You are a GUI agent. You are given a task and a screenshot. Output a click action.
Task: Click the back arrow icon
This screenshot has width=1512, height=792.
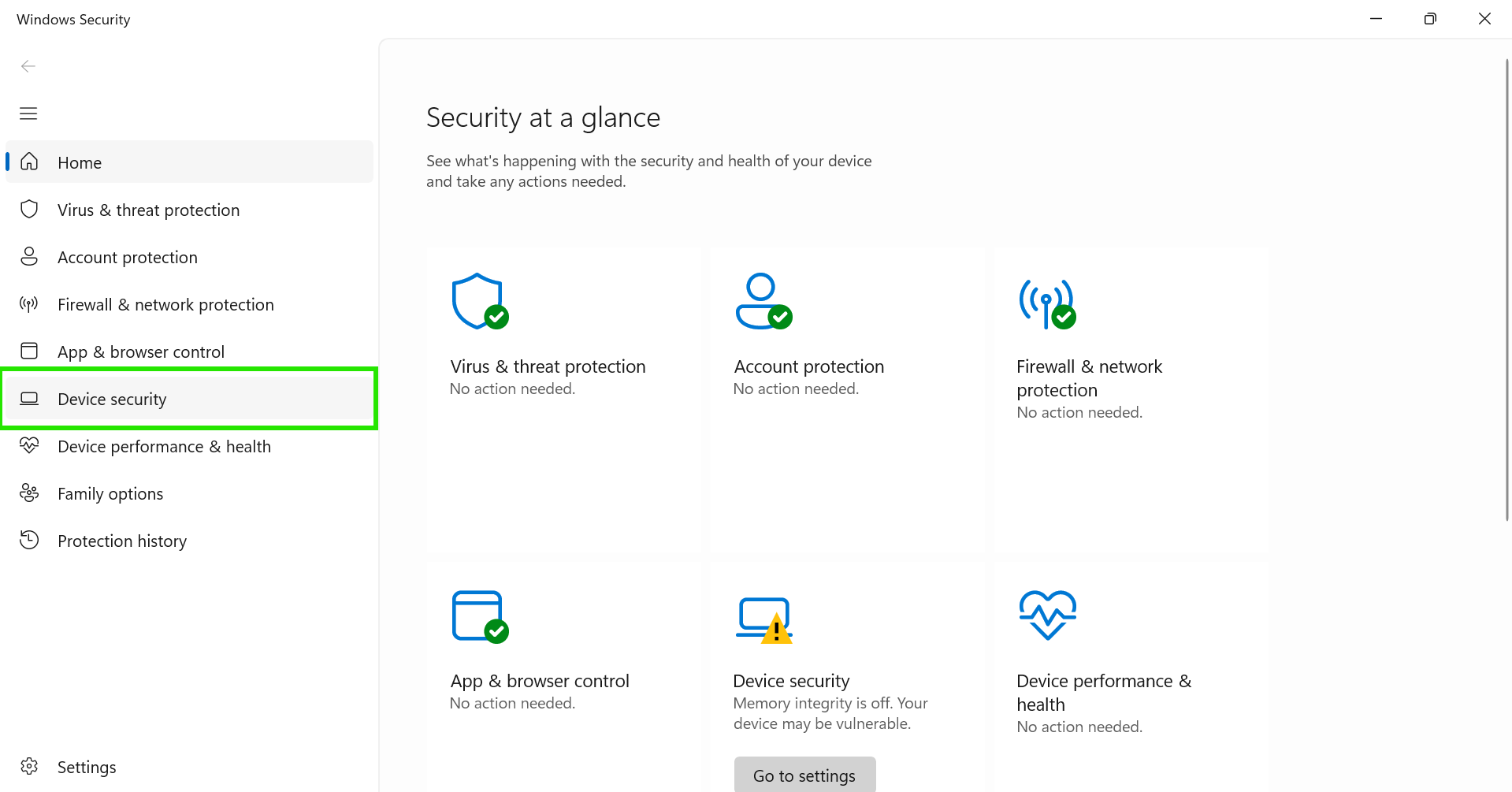[28, 66]
